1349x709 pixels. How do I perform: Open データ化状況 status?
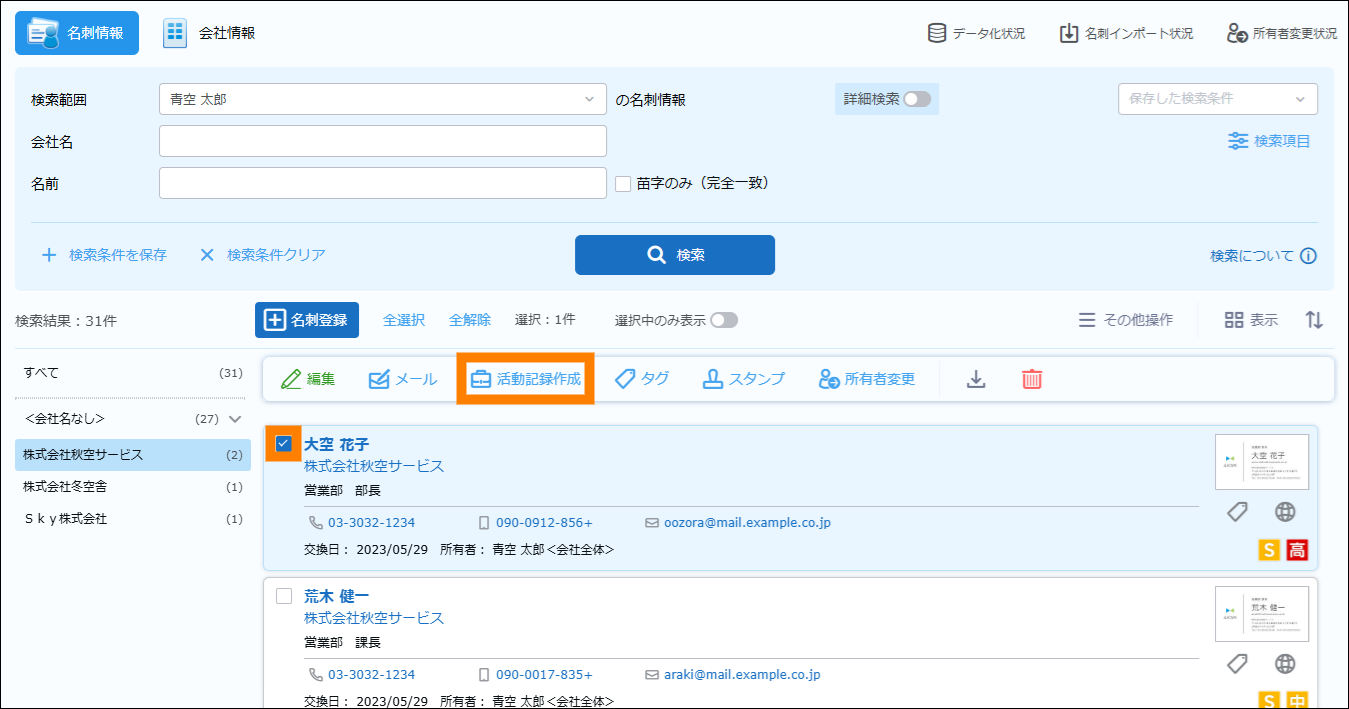click(x=976, y=33)
